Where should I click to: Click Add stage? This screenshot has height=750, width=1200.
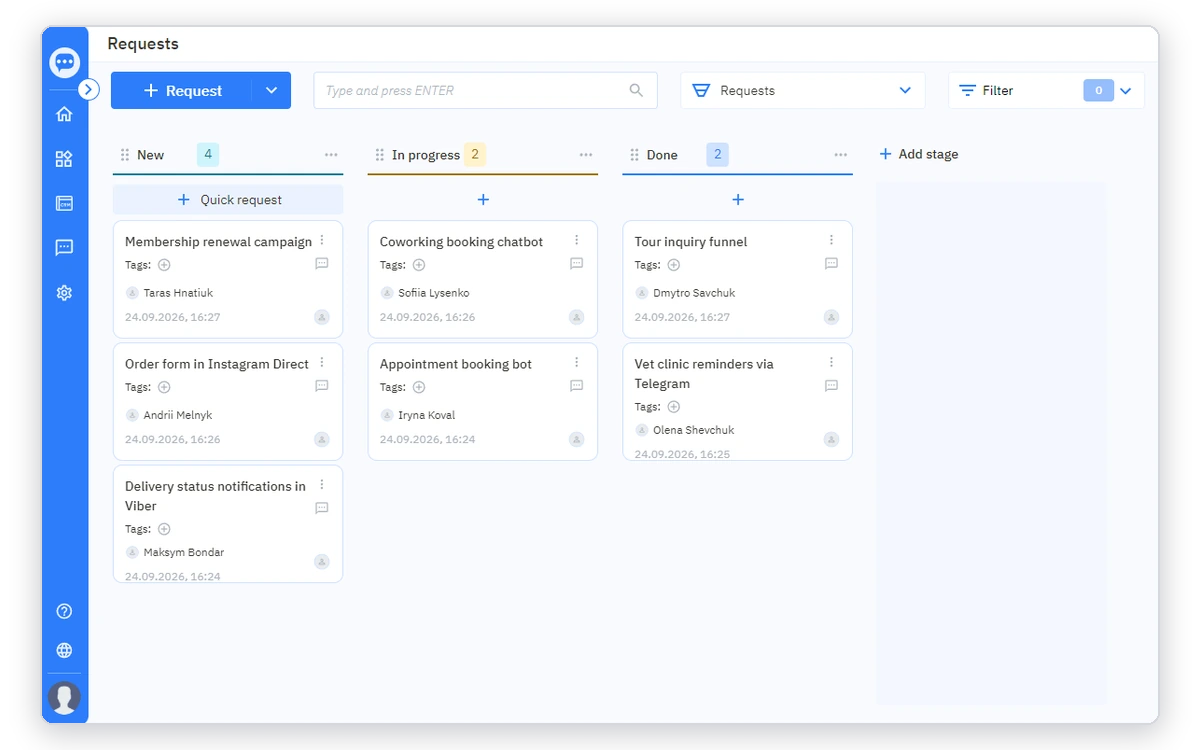point(919,154)
